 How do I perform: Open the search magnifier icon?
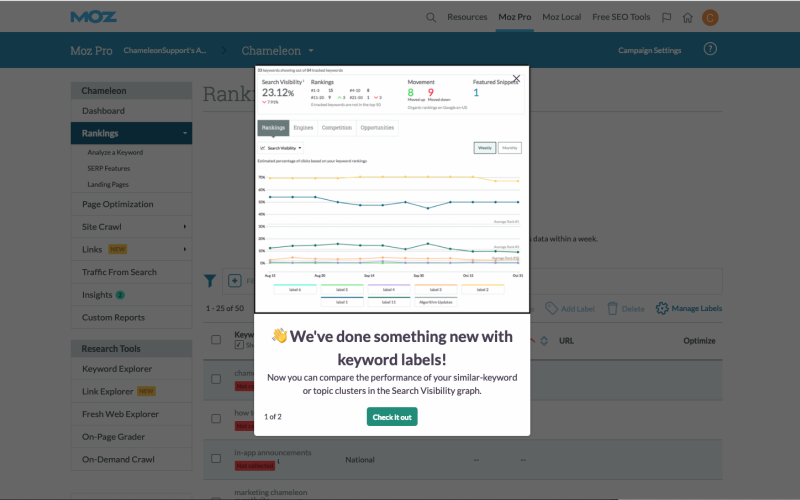[431, 17]
